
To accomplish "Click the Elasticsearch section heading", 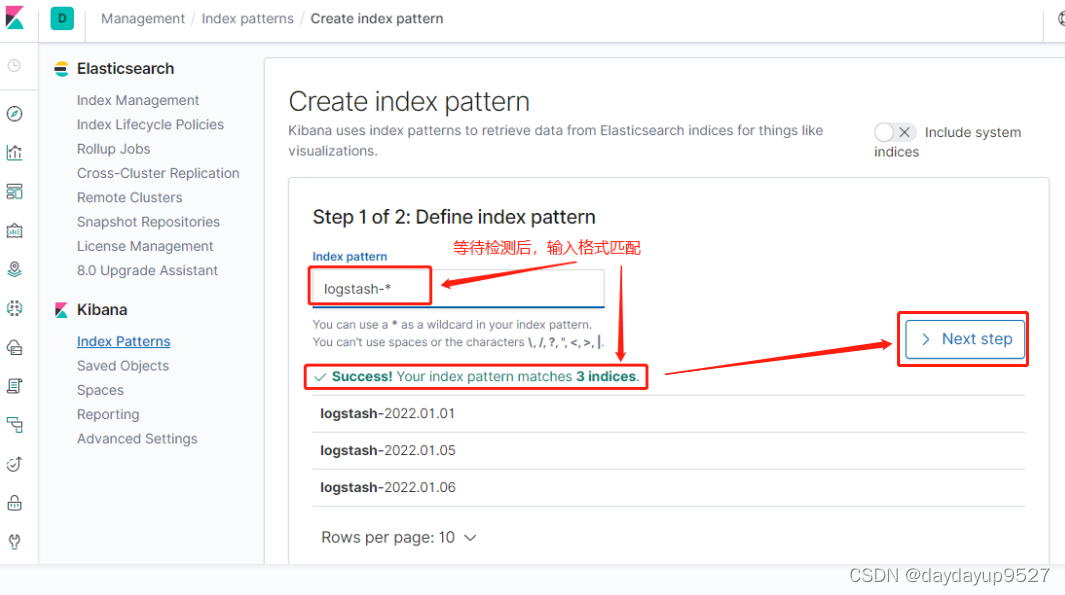I will click(x=126, y=69).
